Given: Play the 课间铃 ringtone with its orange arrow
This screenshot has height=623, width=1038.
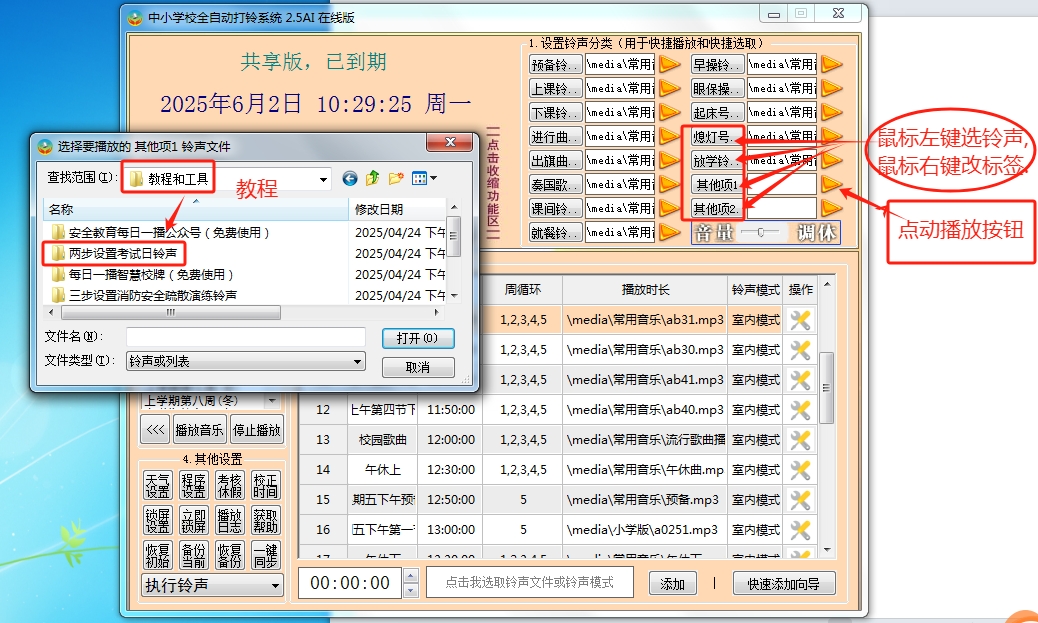Looking at the screenshot, I should pos(669,208).
